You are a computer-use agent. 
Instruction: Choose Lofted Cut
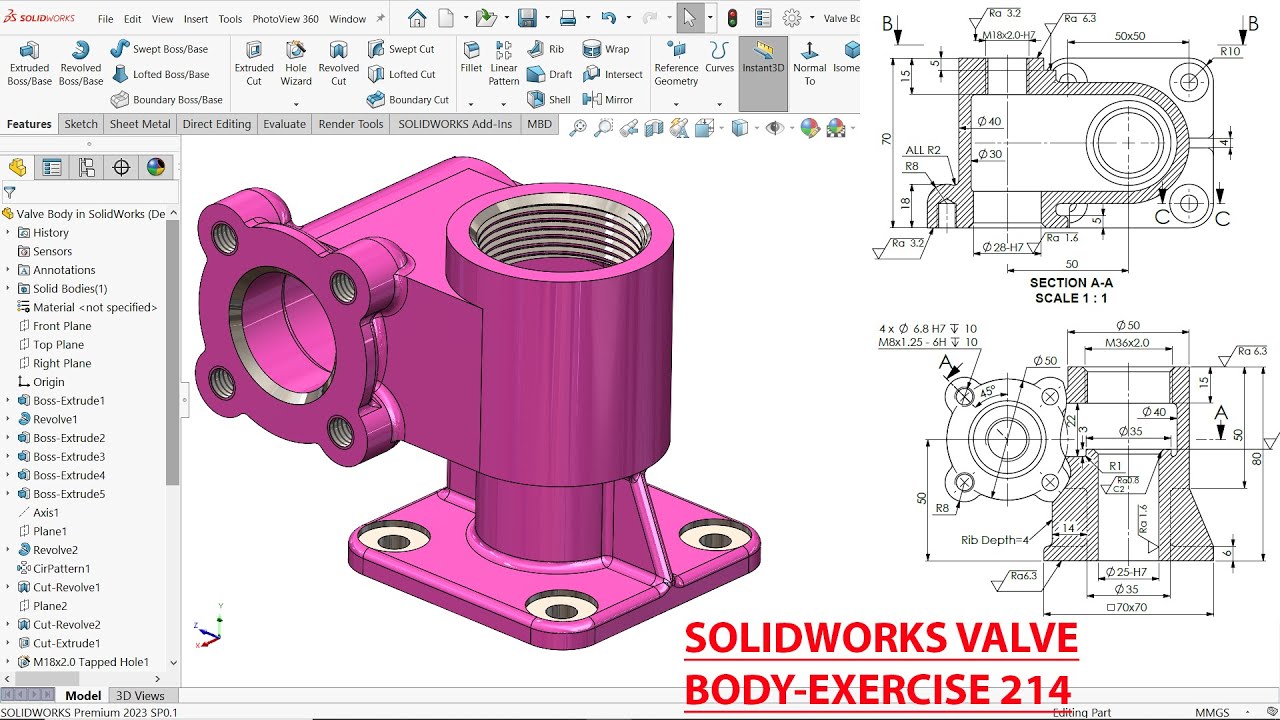(x=400, y=74)
